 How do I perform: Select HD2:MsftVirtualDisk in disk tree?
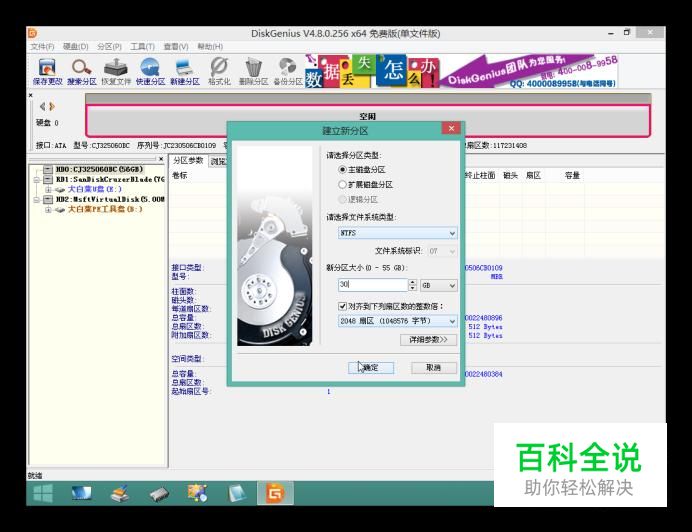click(110, 200)
